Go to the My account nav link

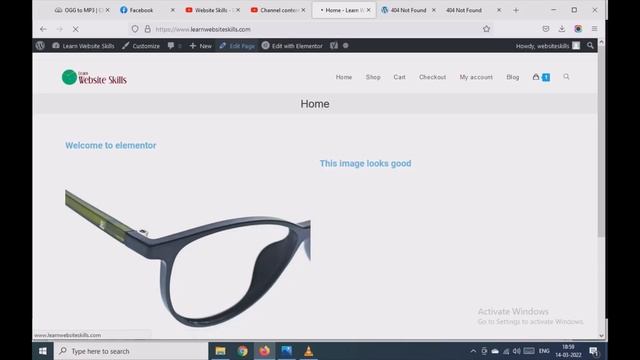tap(476, 77)
